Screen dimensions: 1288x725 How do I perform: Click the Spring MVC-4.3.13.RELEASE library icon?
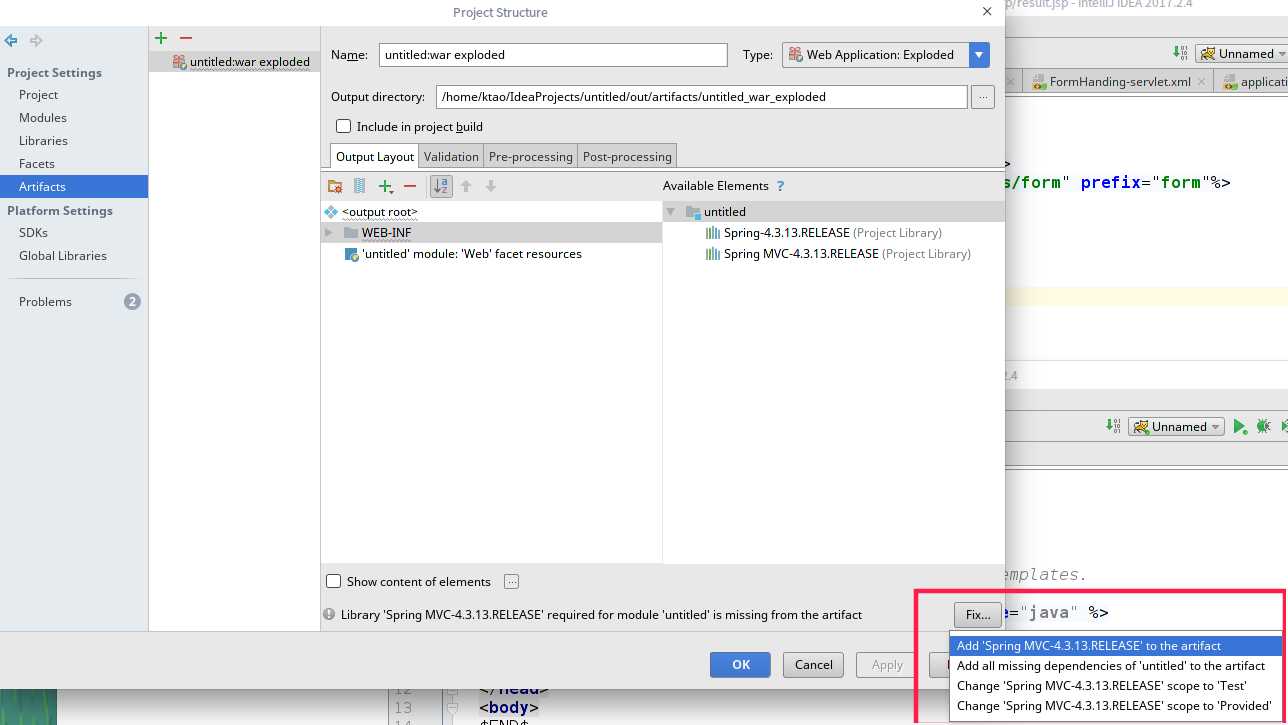(713, 254)
